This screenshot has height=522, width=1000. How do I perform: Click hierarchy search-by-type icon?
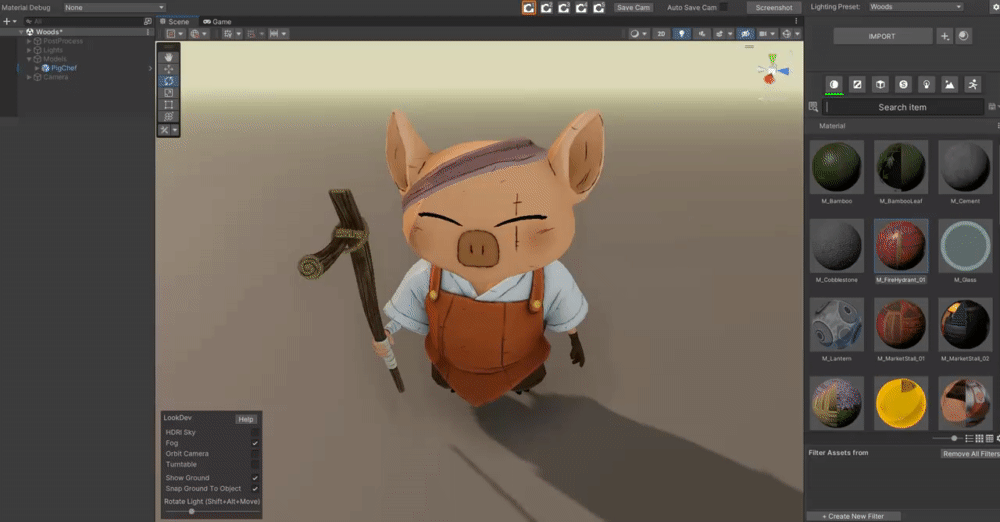pyautogui.click(x=148, y=21)
